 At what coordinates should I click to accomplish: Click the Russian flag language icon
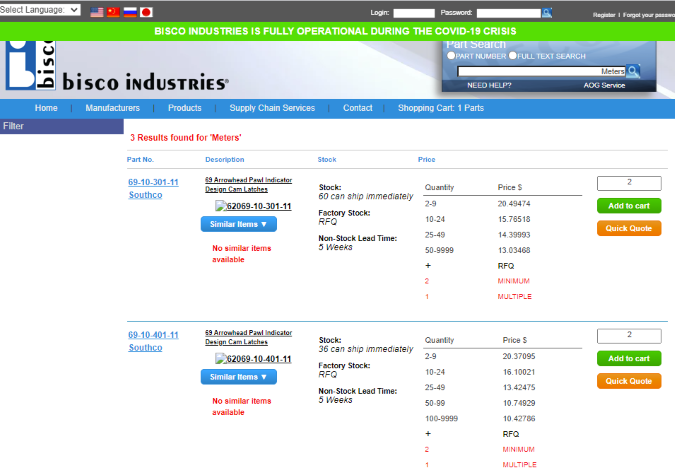(129, 13)
